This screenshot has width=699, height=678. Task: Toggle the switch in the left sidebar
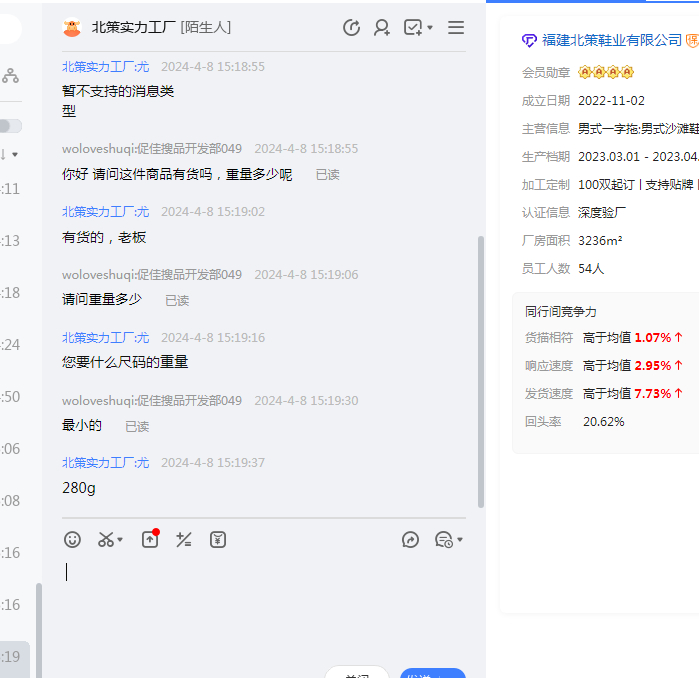point(10,126)
